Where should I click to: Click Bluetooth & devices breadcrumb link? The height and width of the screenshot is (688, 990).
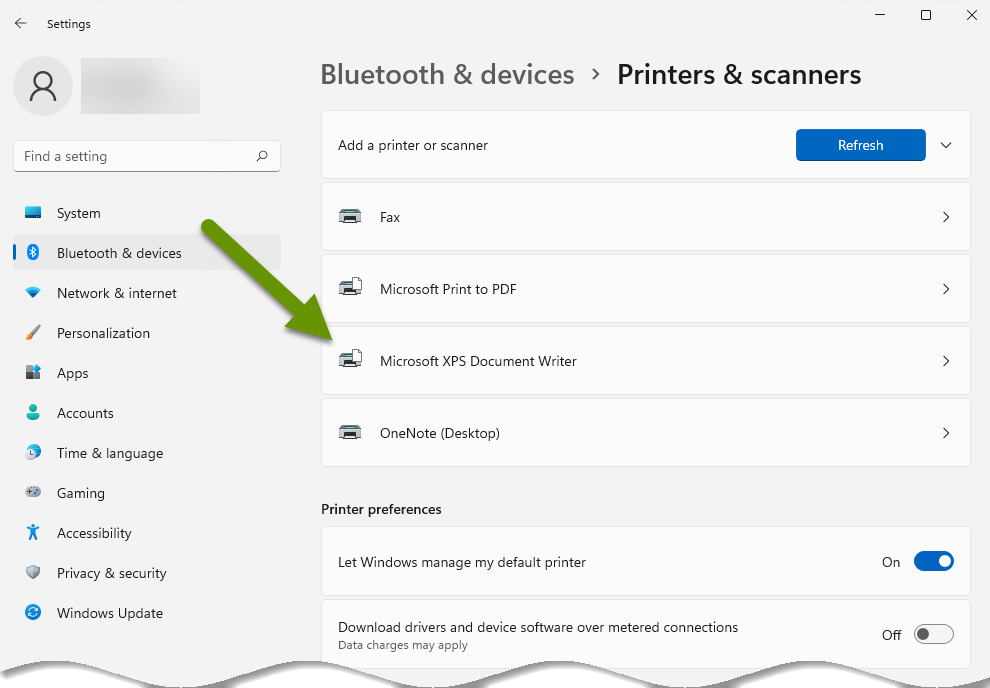pyautogui.click(x=448, y=74)
